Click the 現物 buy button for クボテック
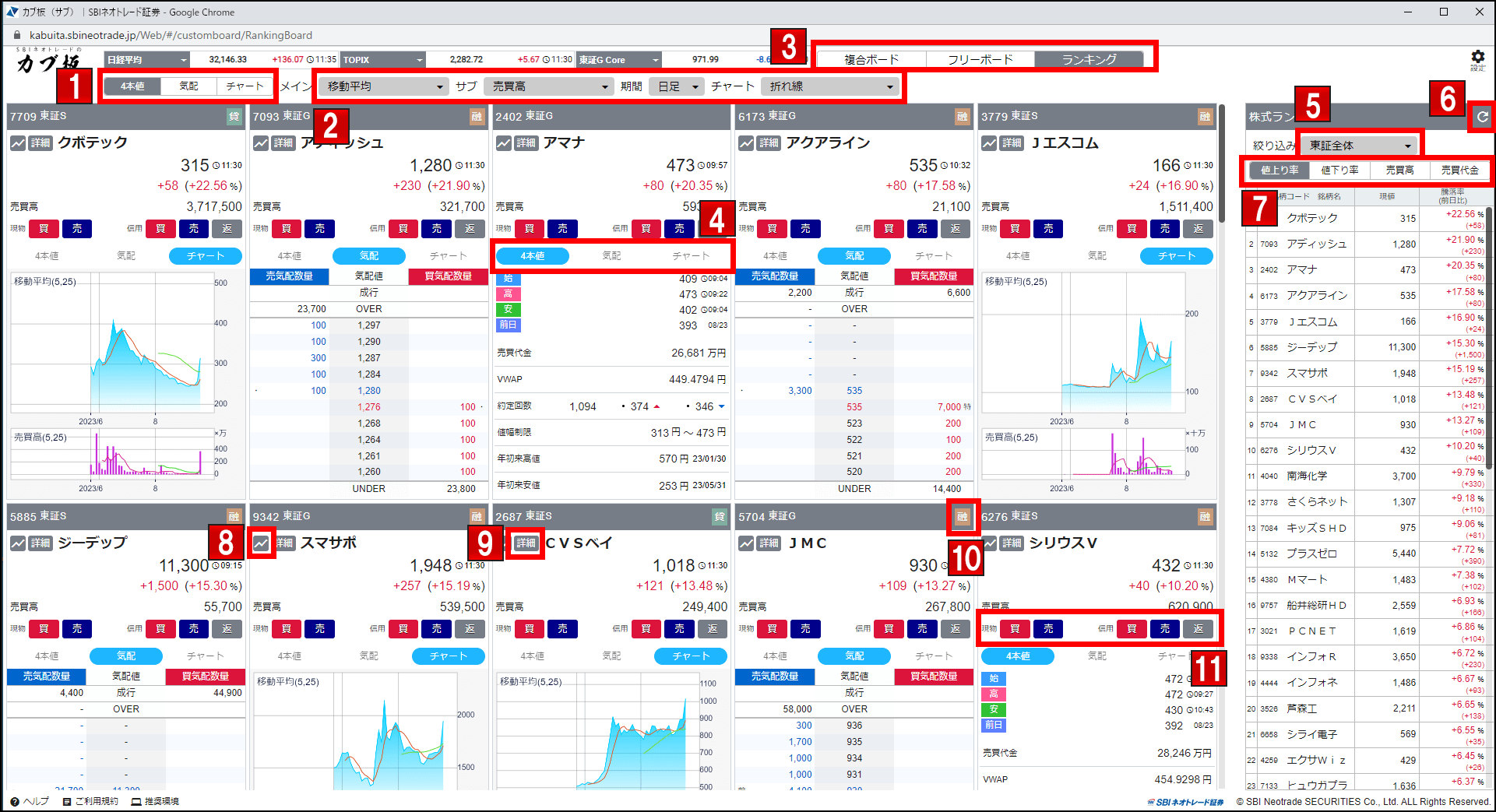The width and height of the screenshot is (1496, 812). click(44, 229)
